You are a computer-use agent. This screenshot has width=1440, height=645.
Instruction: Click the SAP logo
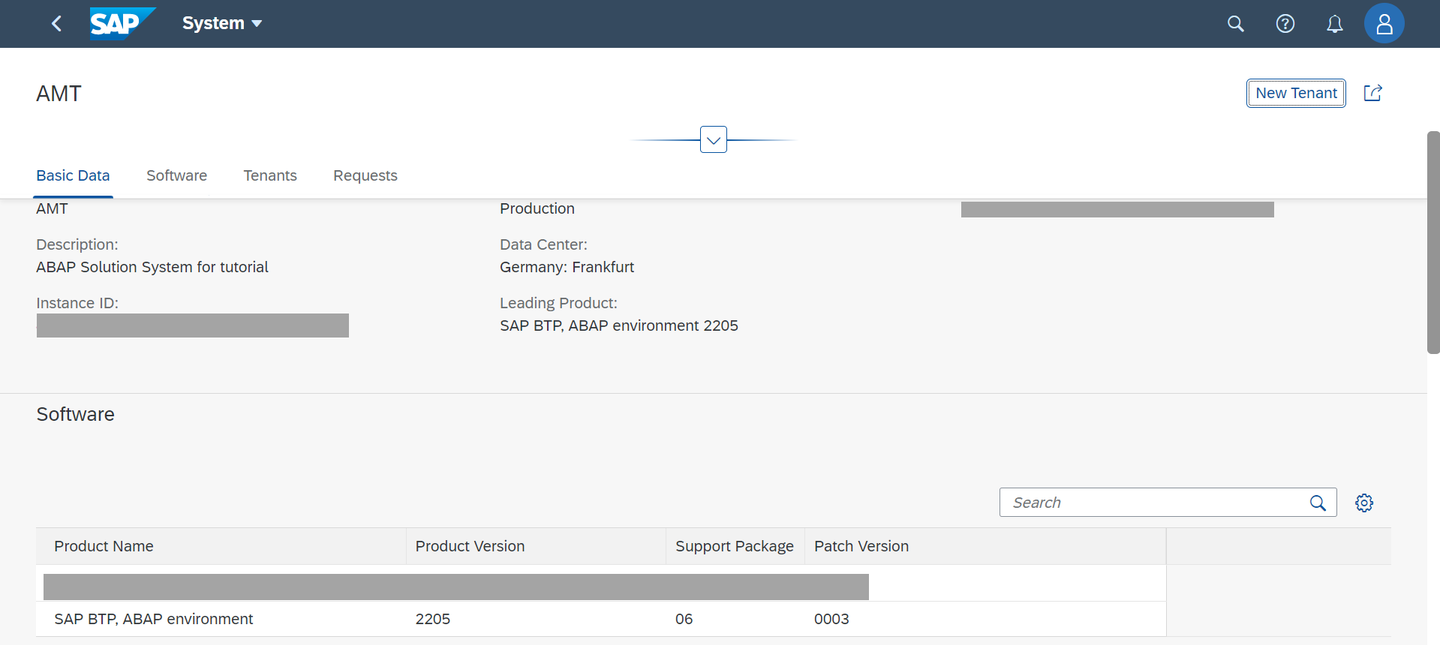(122, 23)
